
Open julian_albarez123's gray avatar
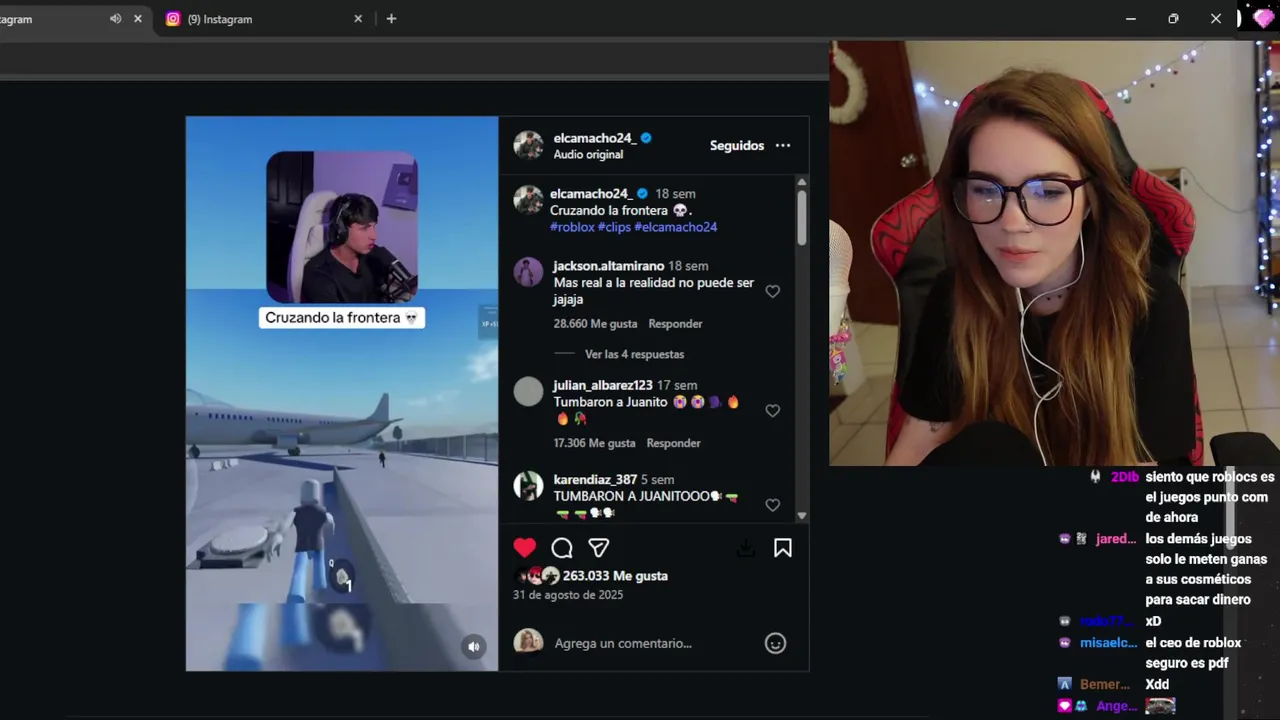click(528, 391)
